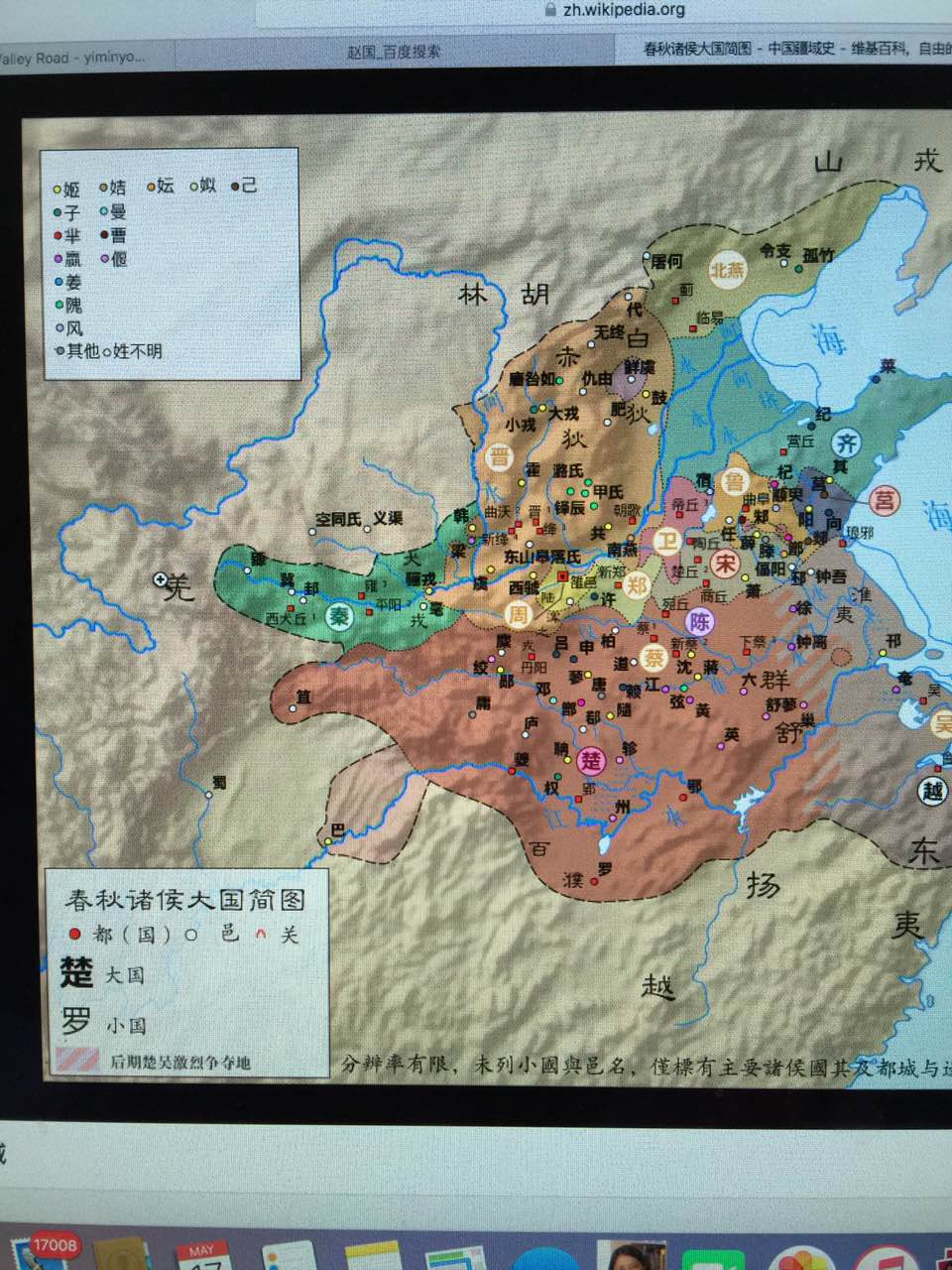The width and height of the screenshot is (952, 1270).
Task: Click the pink 楚 circle marker on the map
Action: click(x=592, y=761)
